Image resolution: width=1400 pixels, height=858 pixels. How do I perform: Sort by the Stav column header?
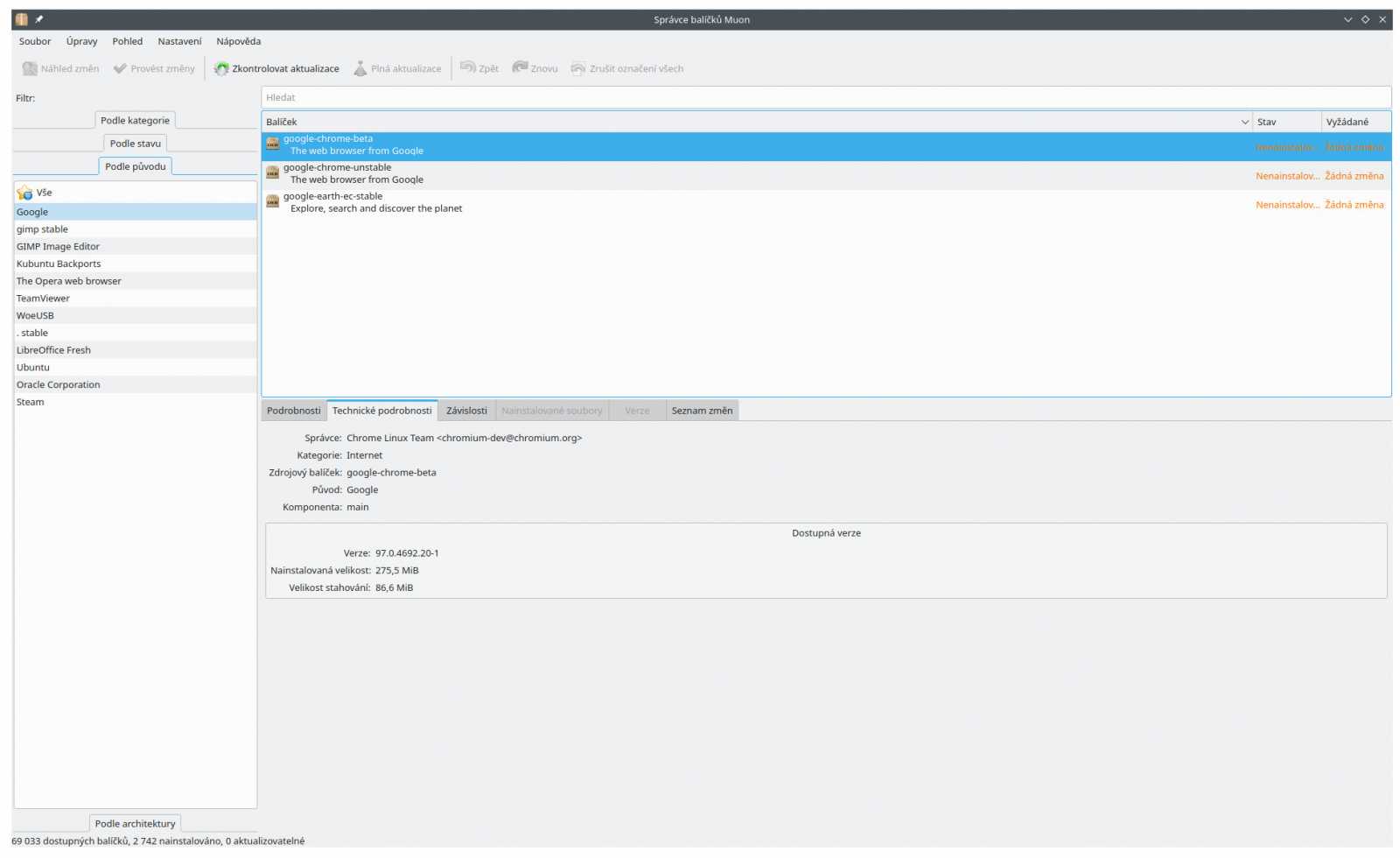(x=1286, y=122)
